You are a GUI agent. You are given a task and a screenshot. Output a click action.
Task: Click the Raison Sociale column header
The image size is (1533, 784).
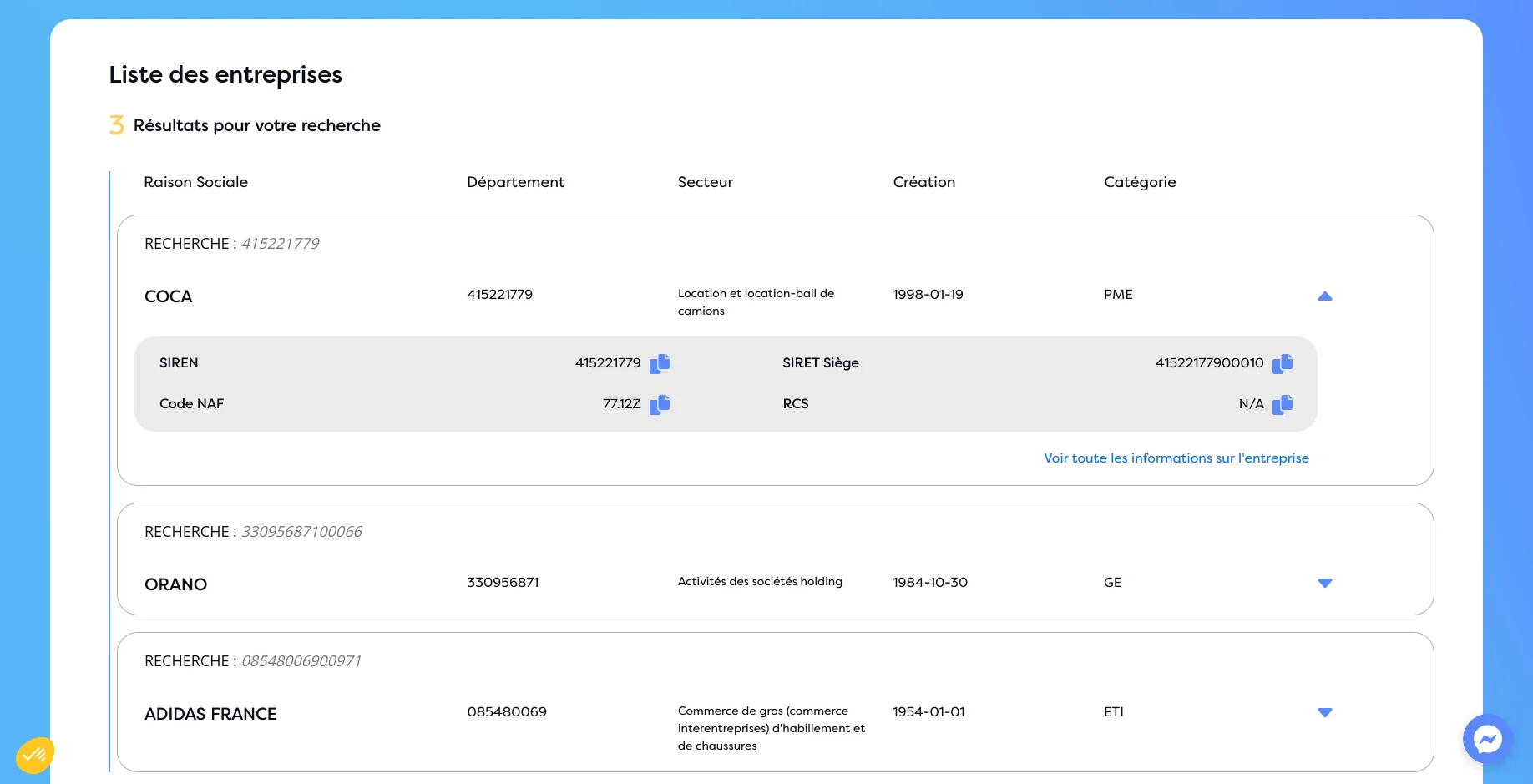195,182
